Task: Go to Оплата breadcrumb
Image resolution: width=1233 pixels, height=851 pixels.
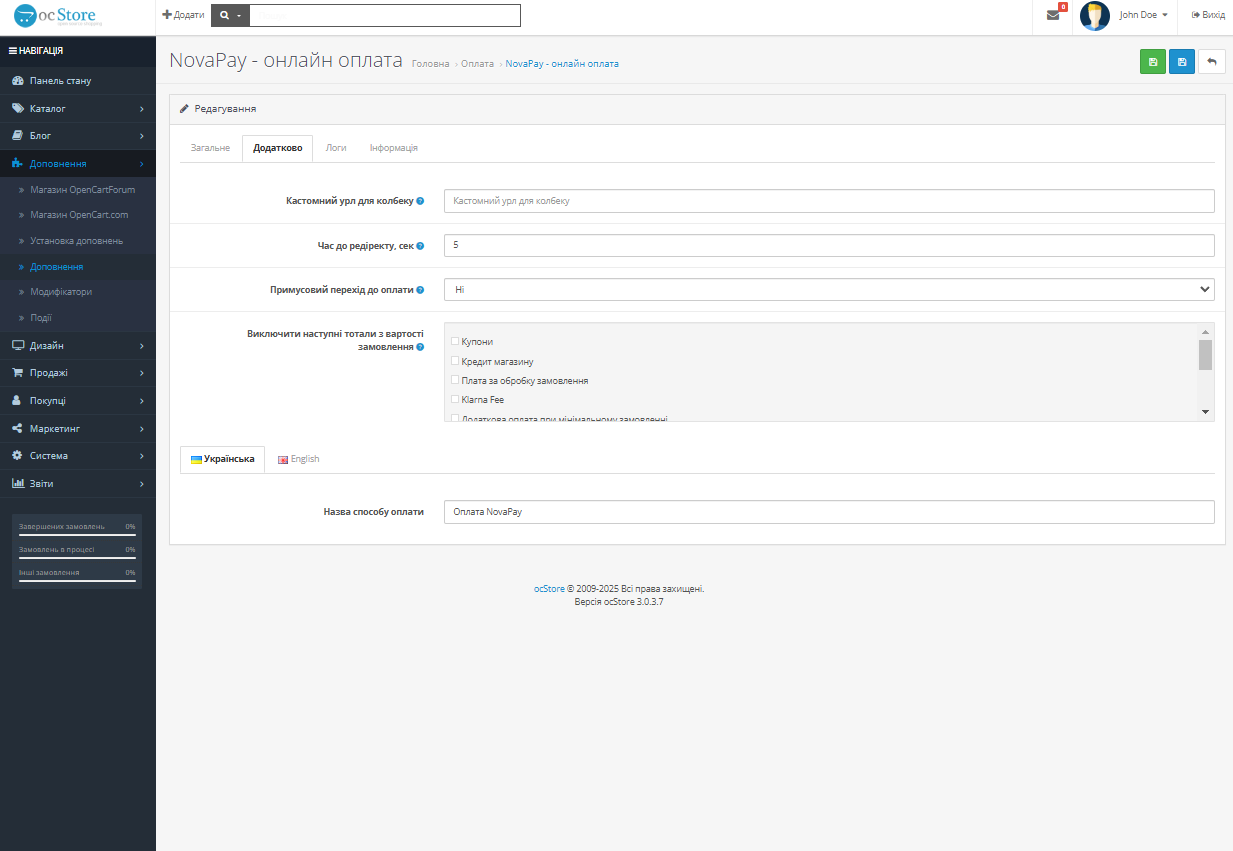Action: (x=477, y=64)
